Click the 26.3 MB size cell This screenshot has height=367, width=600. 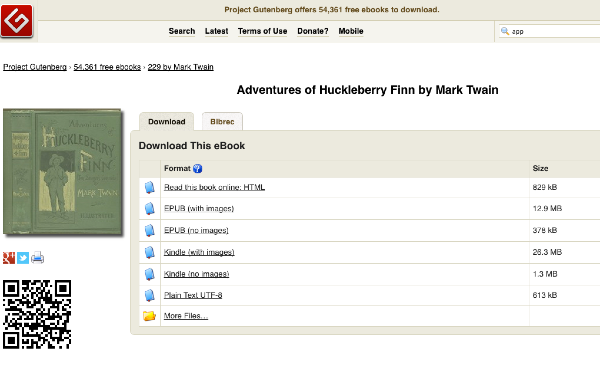pyautogui.click(x=547, y=252)
